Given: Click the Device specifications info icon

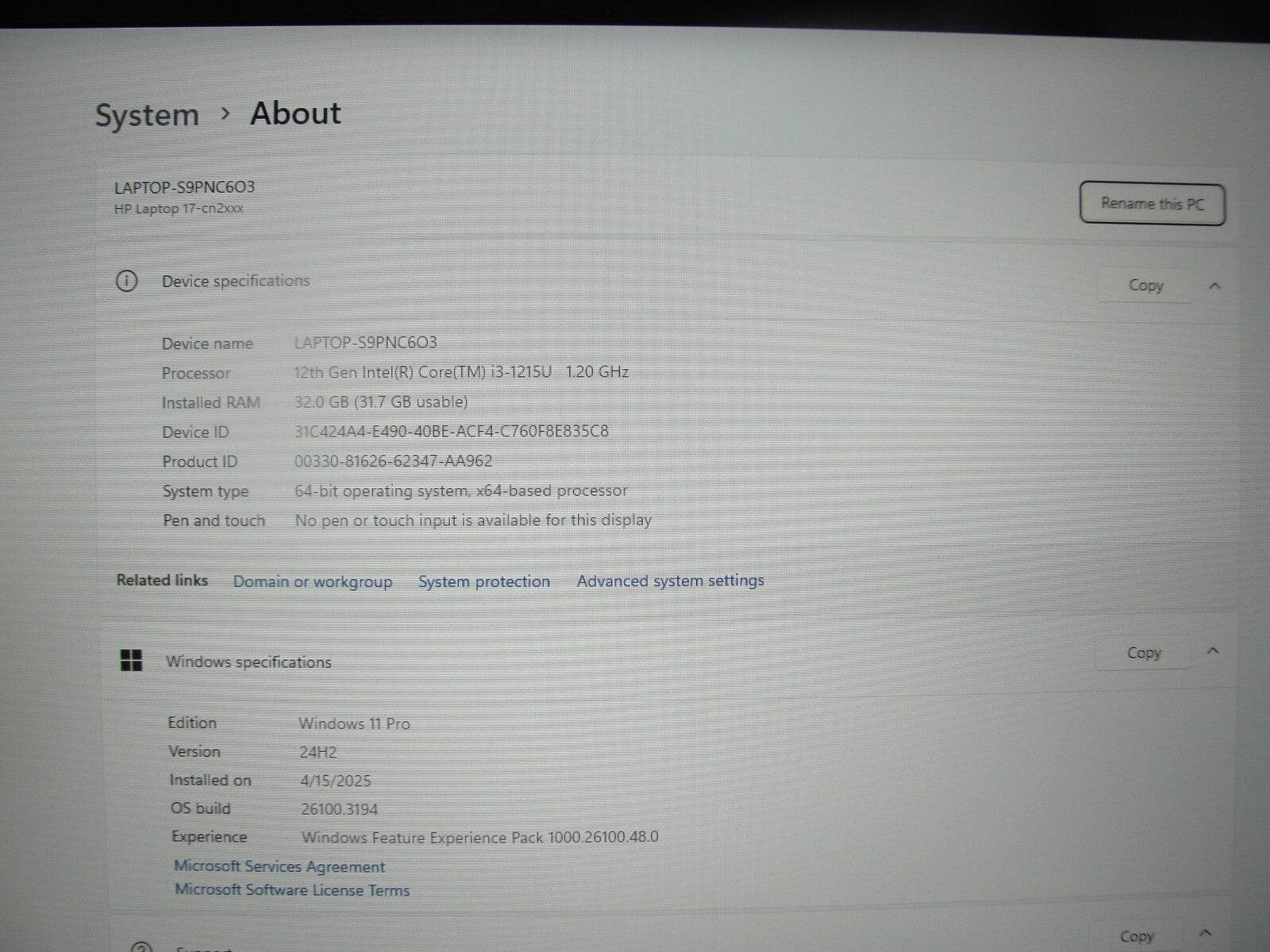Looking at the screenshot, I should pos(126,281).
